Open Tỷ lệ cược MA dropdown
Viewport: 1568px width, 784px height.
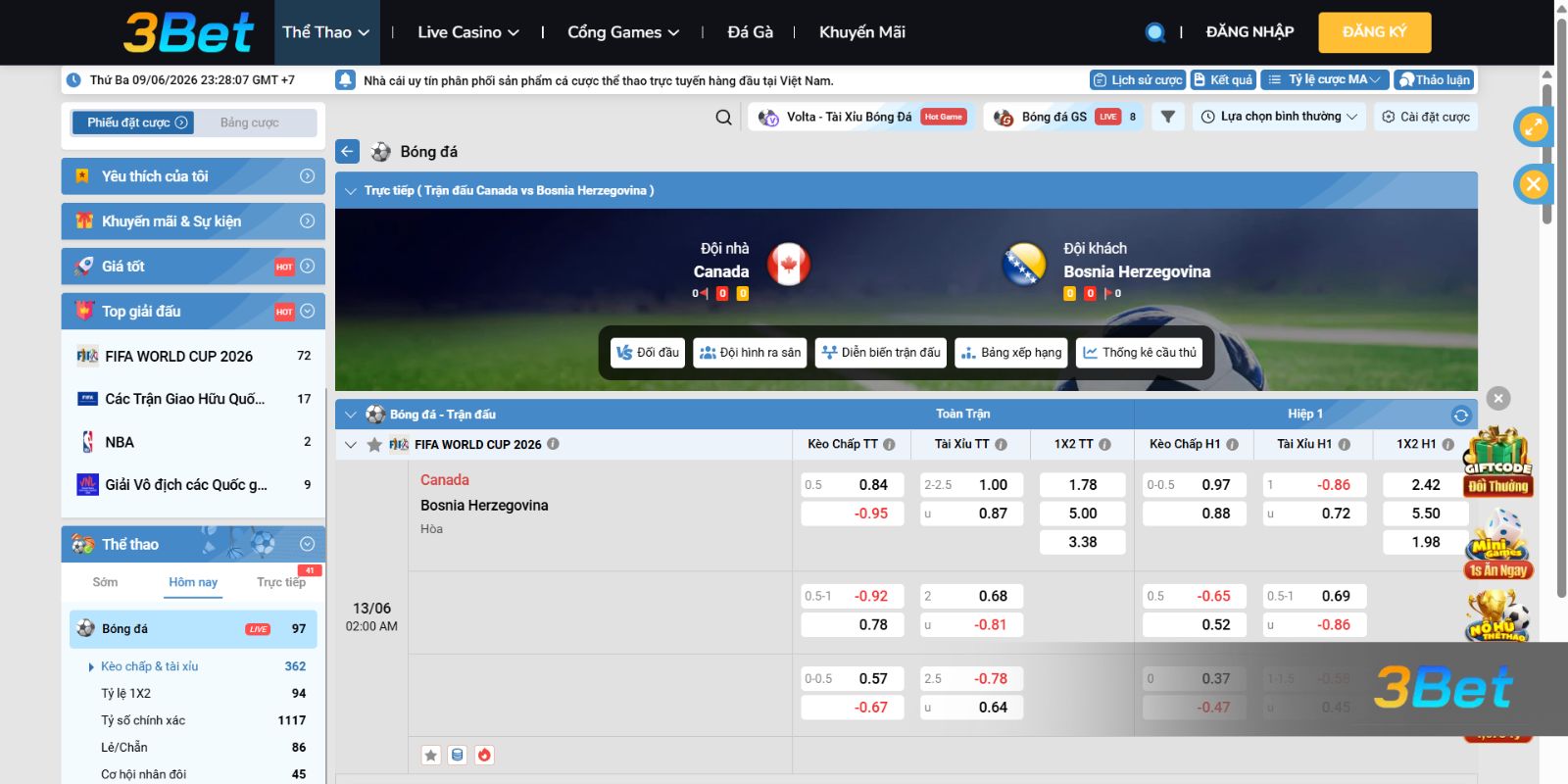(x=1324, y=79)
